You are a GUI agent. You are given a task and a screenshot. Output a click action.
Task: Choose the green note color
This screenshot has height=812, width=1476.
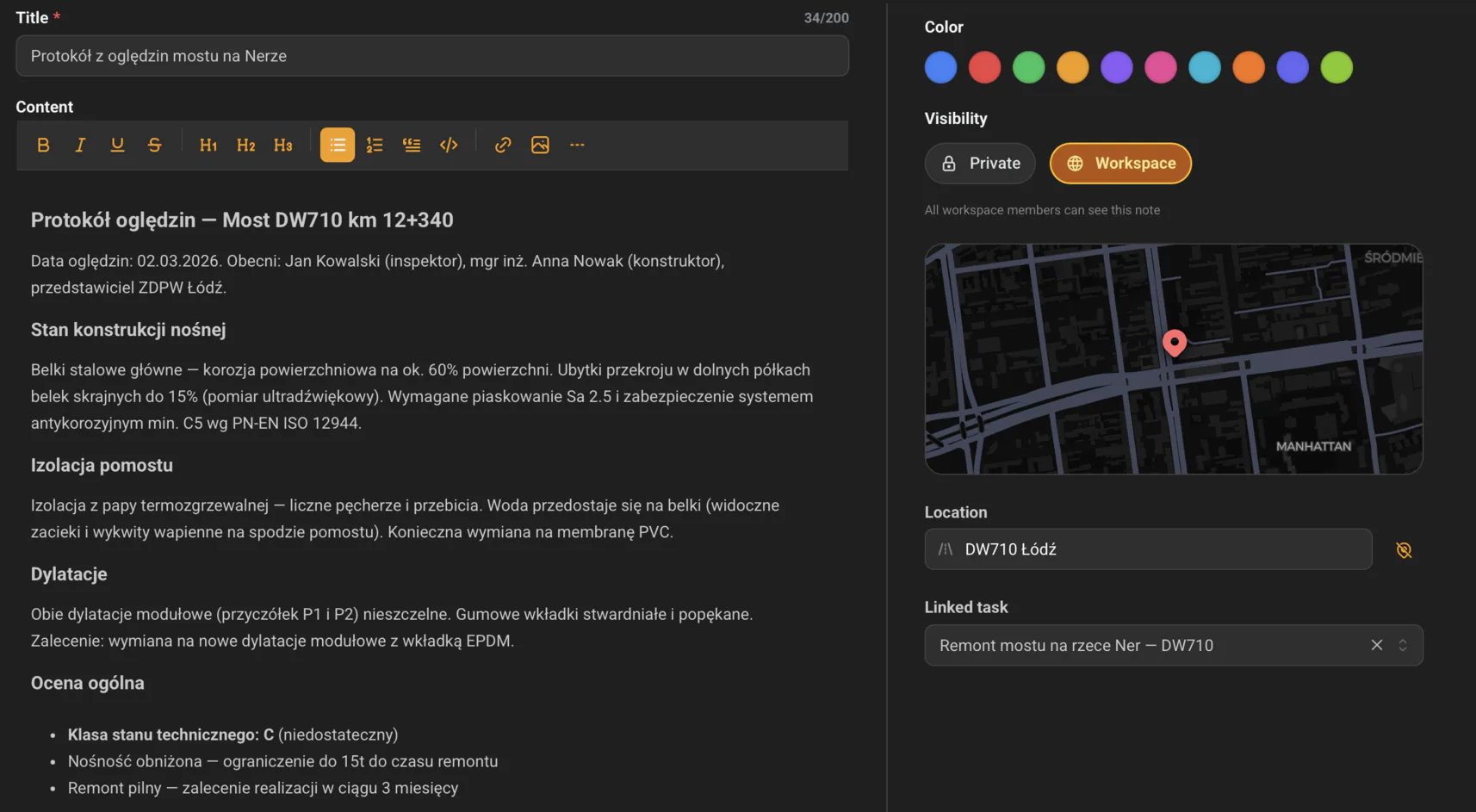[x=1028, y=67]
